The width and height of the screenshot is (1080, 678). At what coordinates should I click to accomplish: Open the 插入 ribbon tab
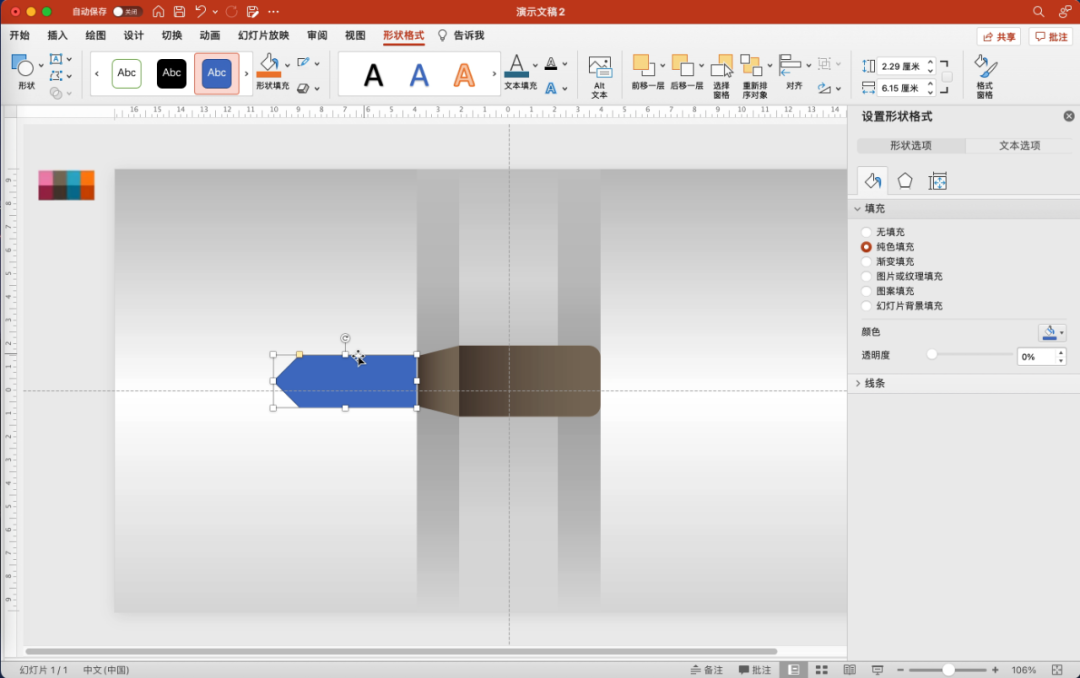click(x=57, y=35)
